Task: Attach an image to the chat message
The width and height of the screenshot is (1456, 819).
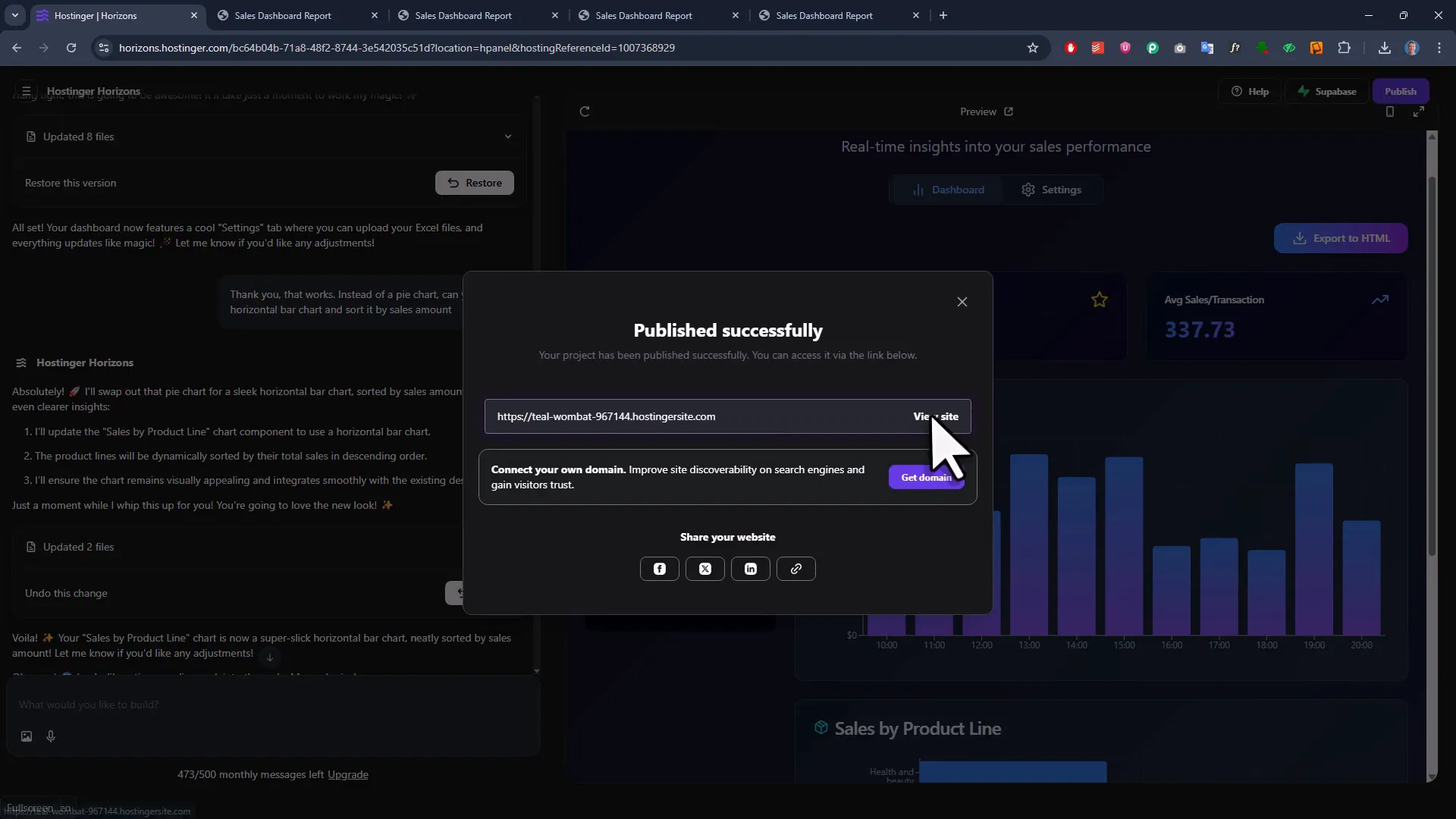Action: pos(26,736)
